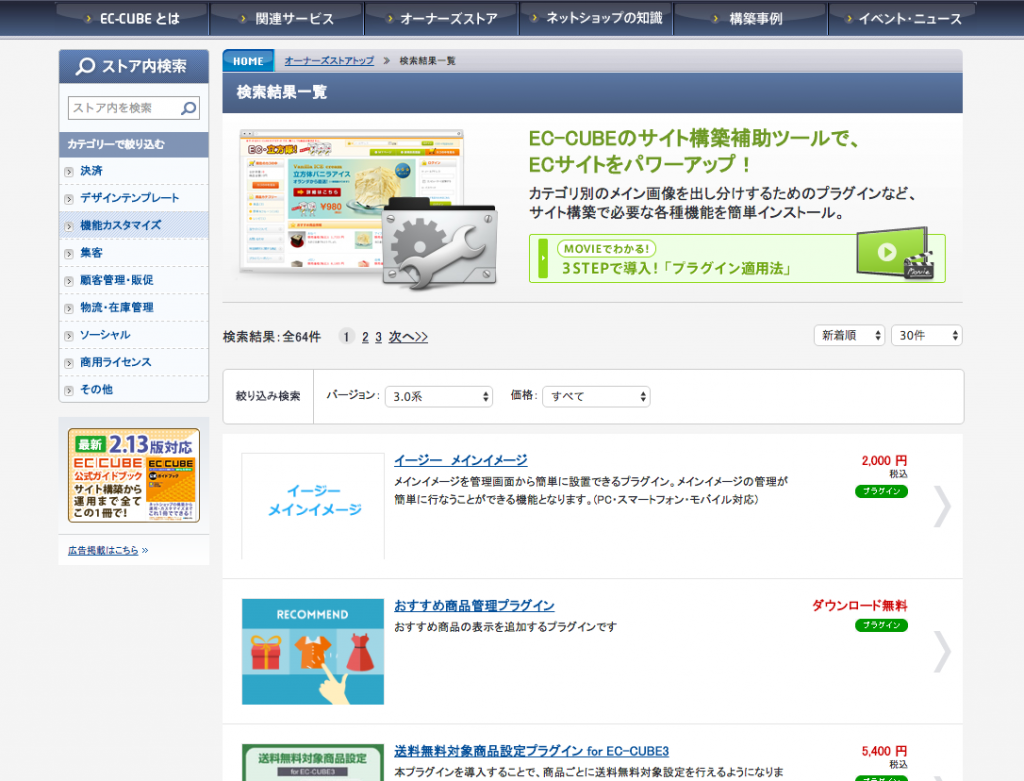Select the デザインテンプレート category

(129, 199)
